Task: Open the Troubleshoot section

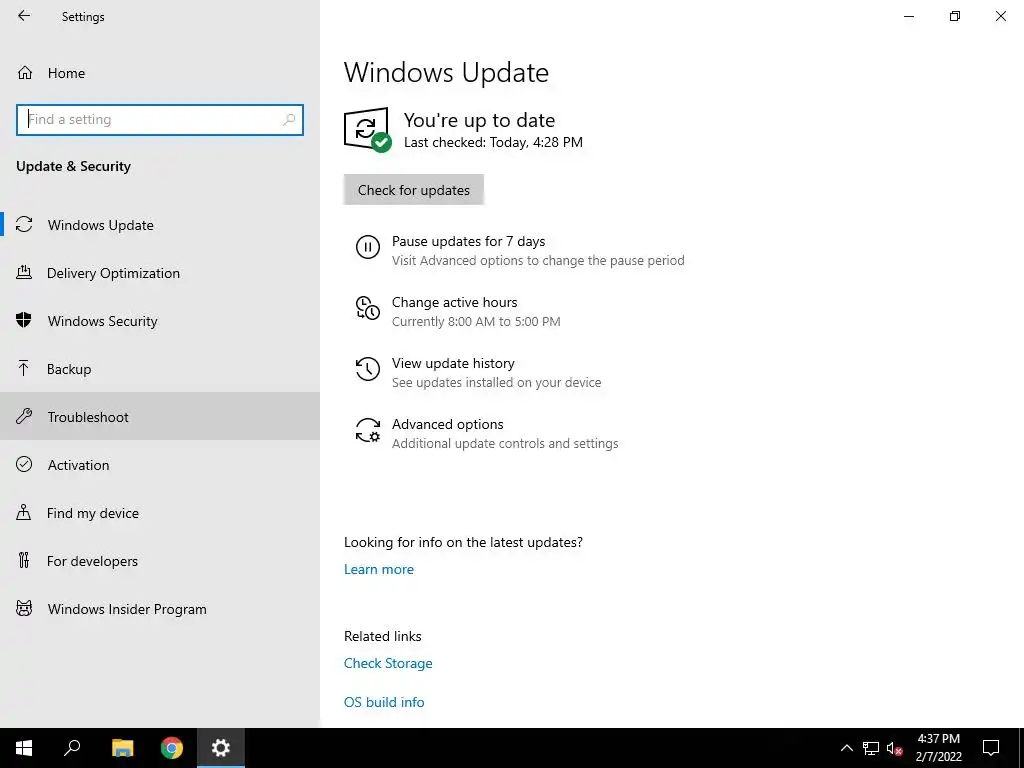Action: tap(160, 417)
